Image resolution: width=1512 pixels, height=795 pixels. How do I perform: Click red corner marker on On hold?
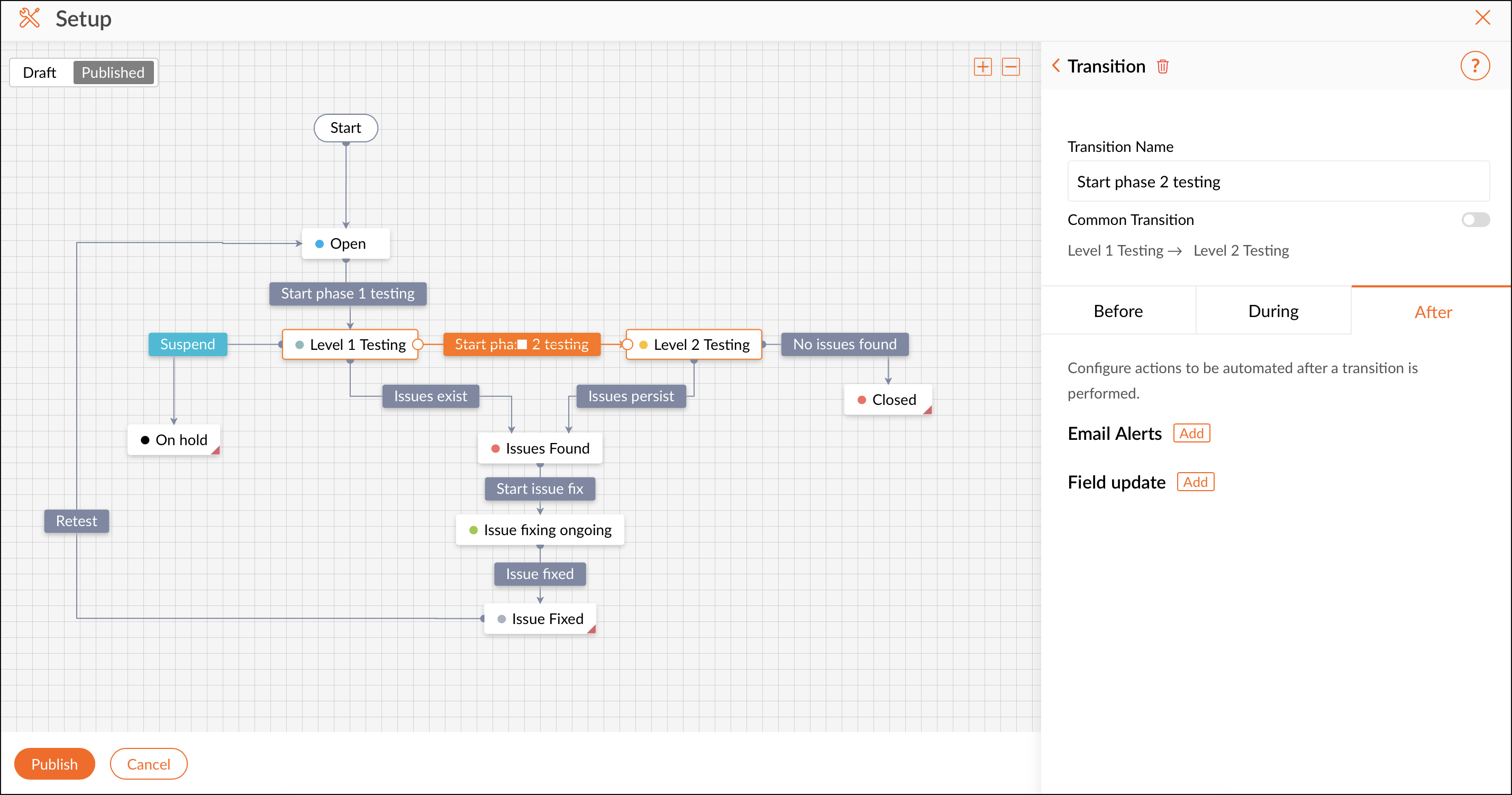[215, 451]
